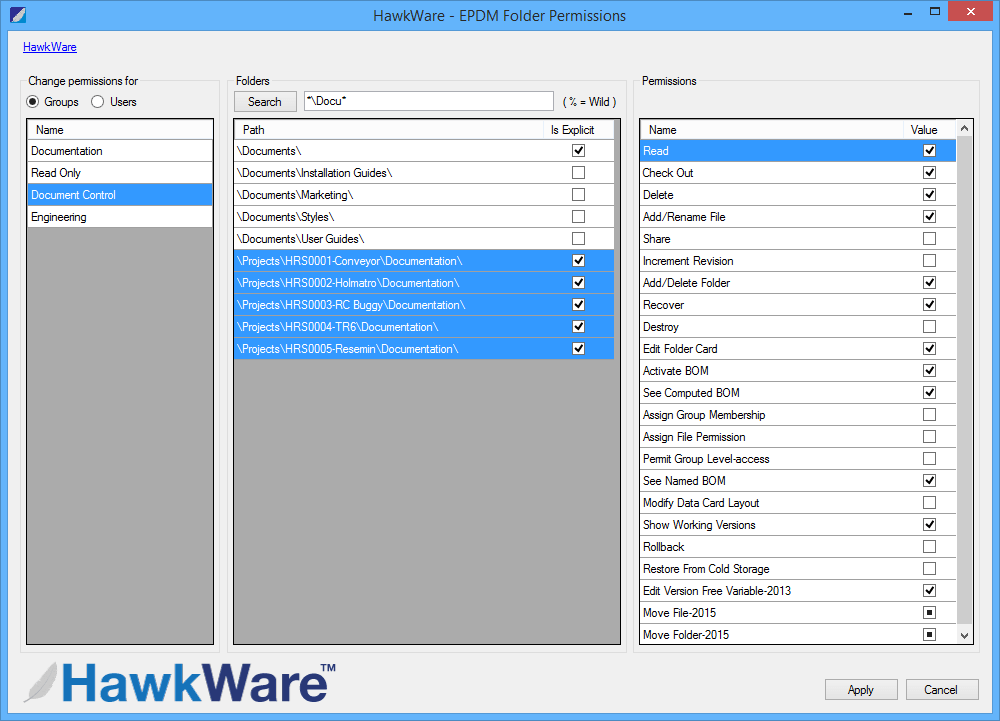
Task: Toggle the Increment Revision permission
Action: click(x=929, y=260)
